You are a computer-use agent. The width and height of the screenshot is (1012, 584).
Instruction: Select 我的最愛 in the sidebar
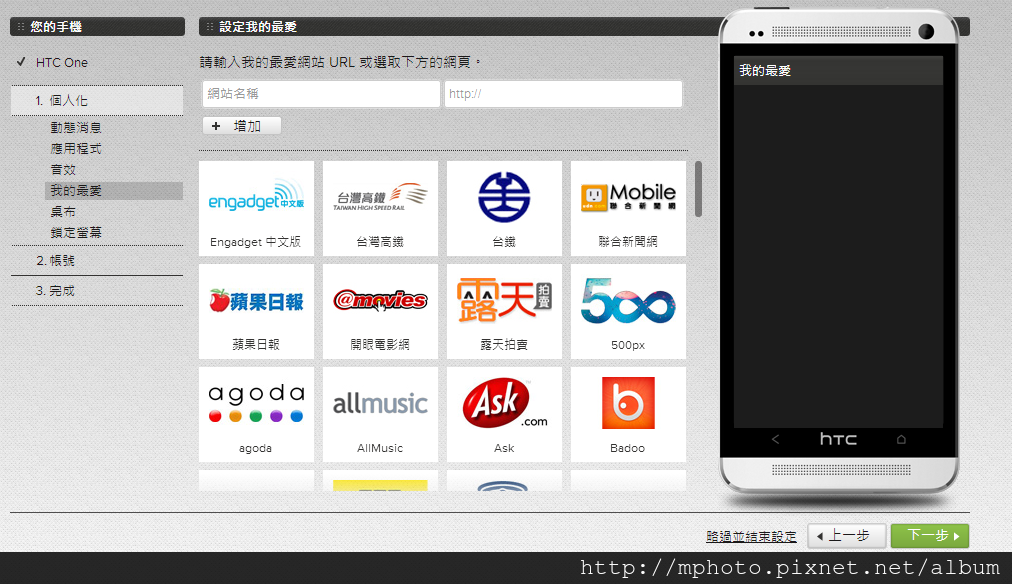(x=114, y=190)
